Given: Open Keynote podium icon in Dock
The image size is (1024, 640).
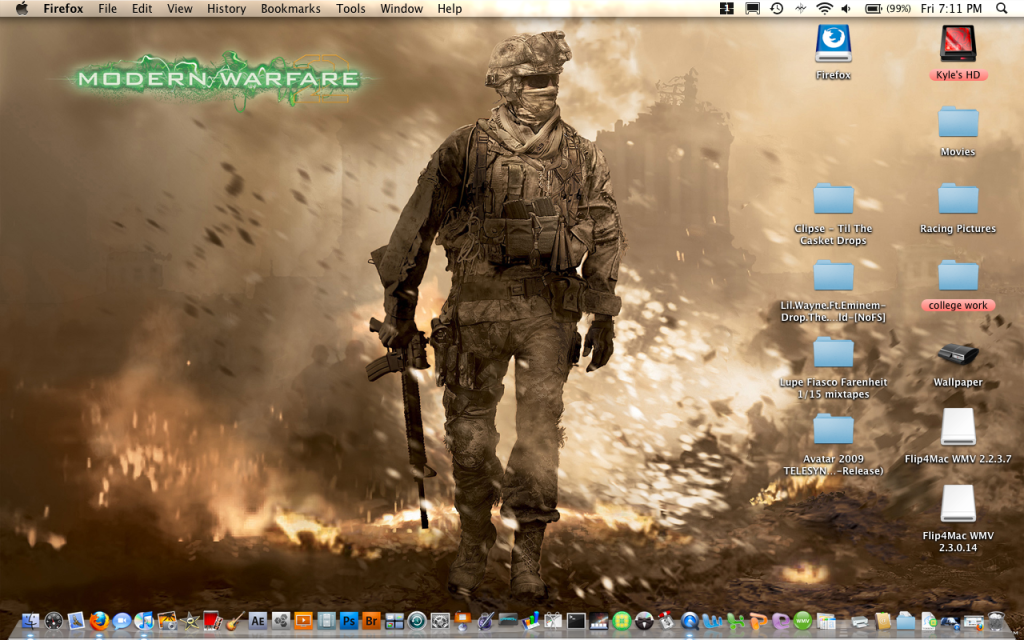Looking at the screenshot, I should (462, 620).
